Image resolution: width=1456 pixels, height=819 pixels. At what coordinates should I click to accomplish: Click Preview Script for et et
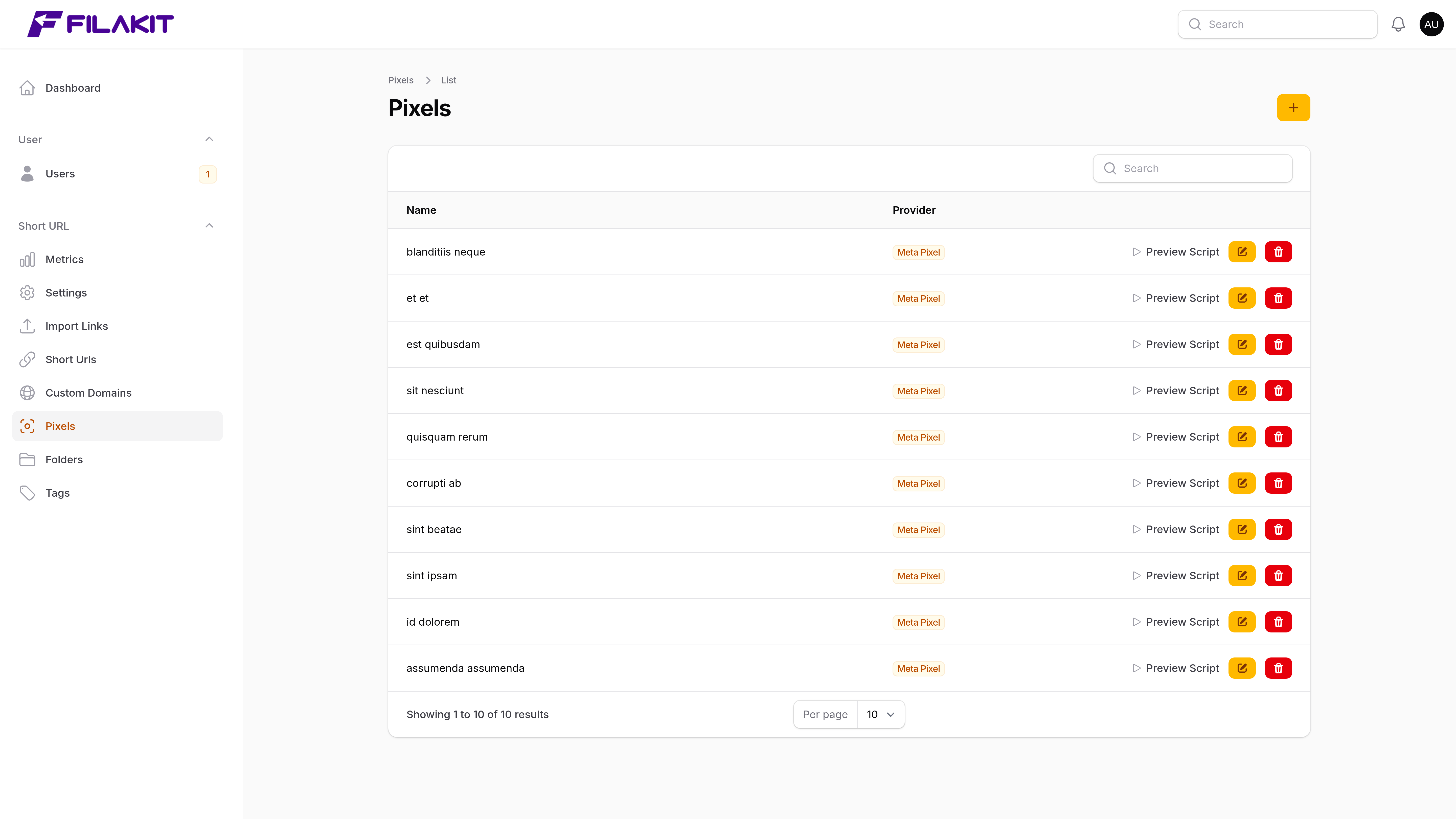pyautogui.click(x=1176, y=299)
